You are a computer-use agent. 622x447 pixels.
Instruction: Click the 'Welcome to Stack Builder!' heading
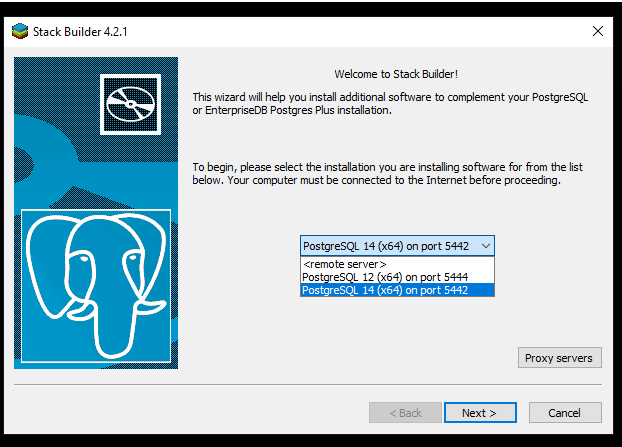pos(396,74)
